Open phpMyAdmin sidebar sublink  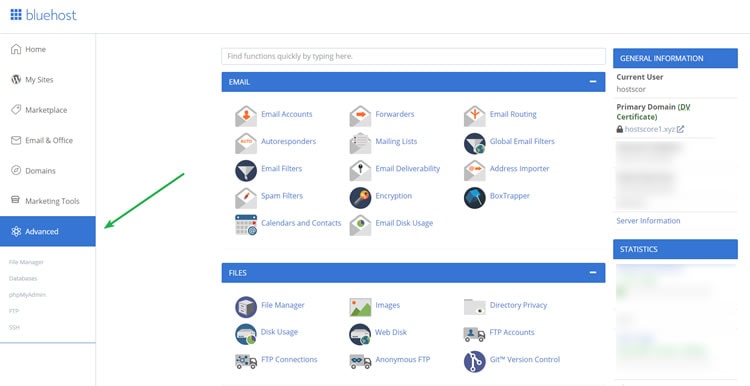coord(27,295)
